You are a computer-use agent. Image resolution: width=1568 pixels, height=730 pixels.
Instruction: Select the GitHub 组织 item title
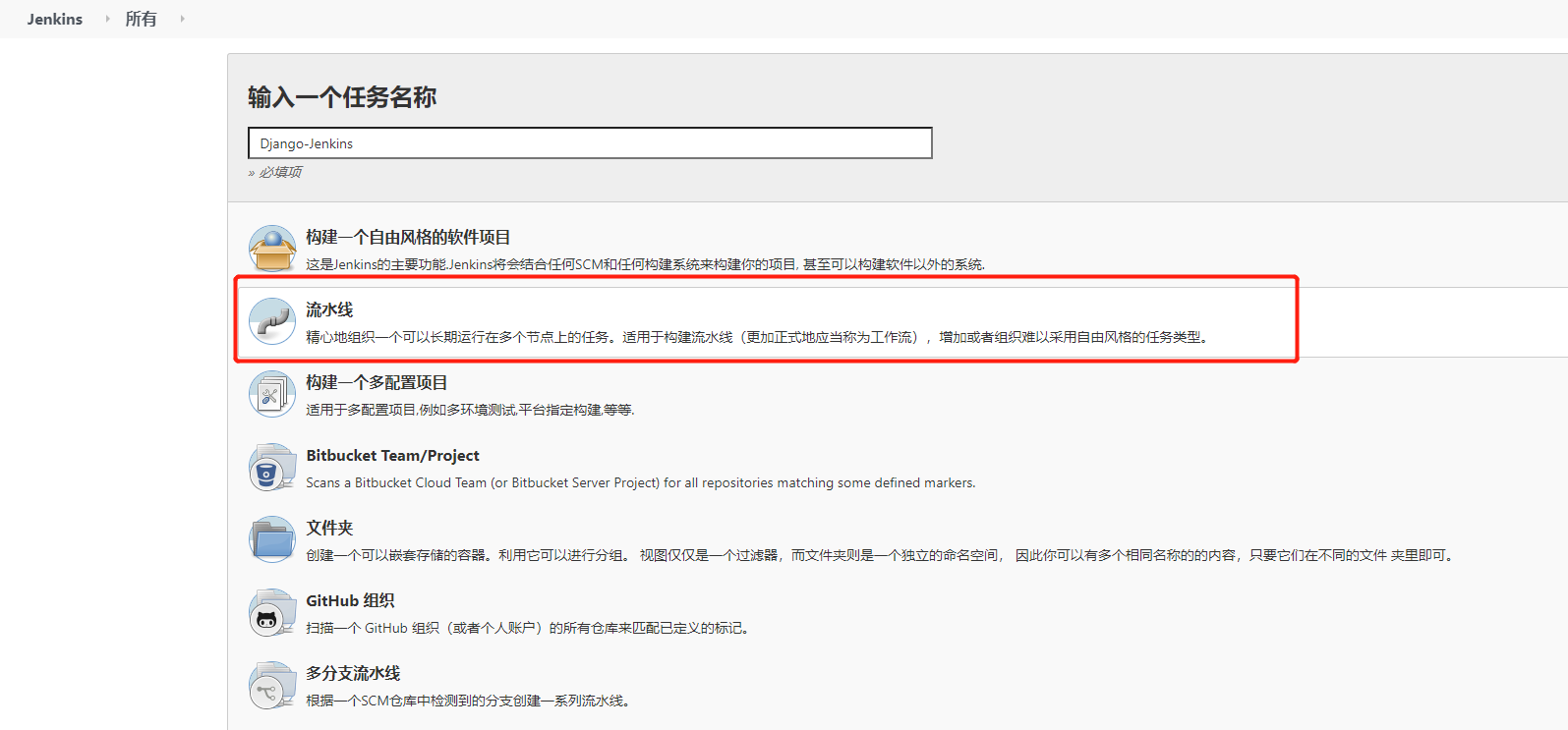[350, 600]
